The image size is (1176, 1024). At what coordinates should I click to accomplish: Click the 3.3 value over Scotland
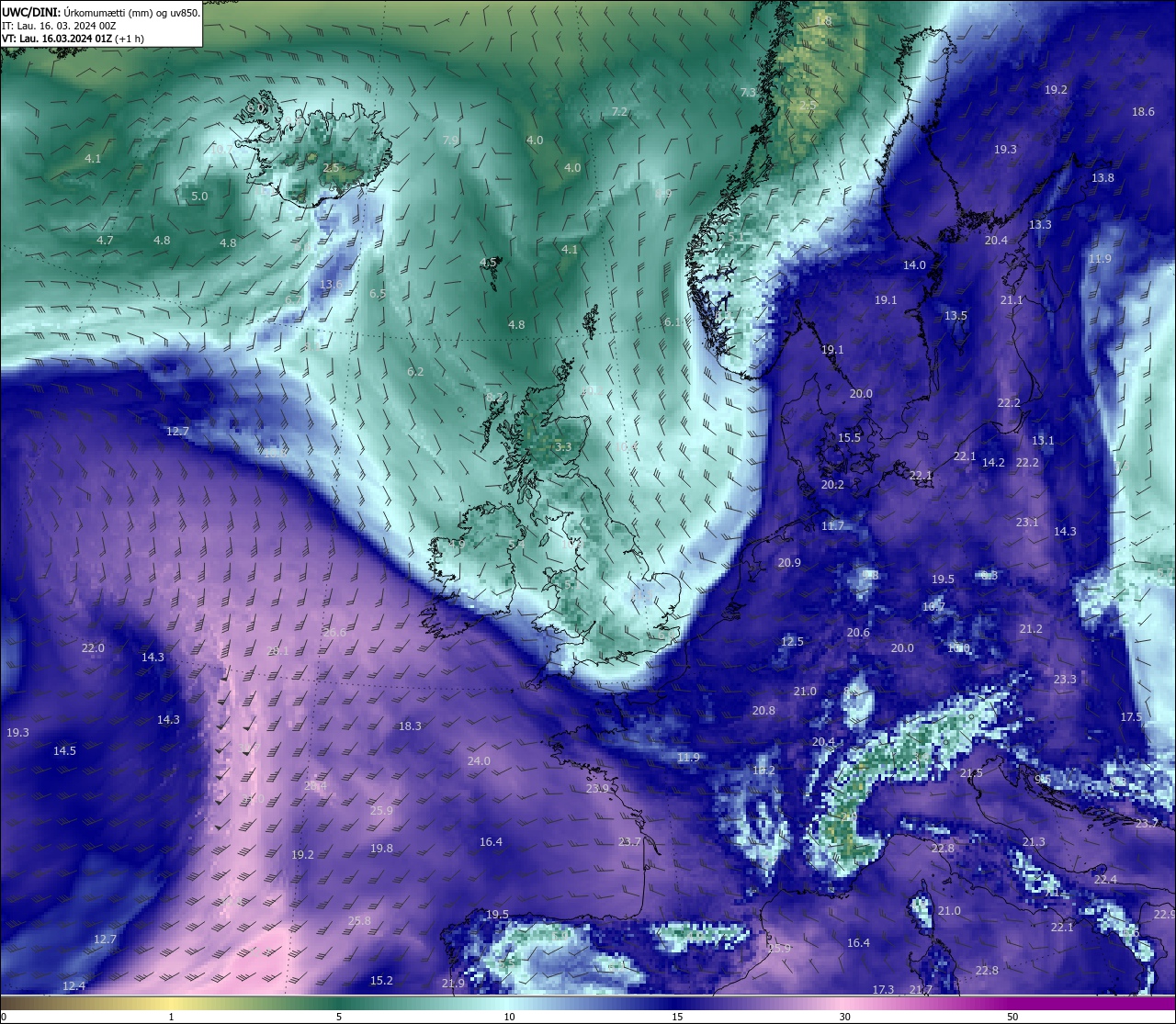point(563,447)
